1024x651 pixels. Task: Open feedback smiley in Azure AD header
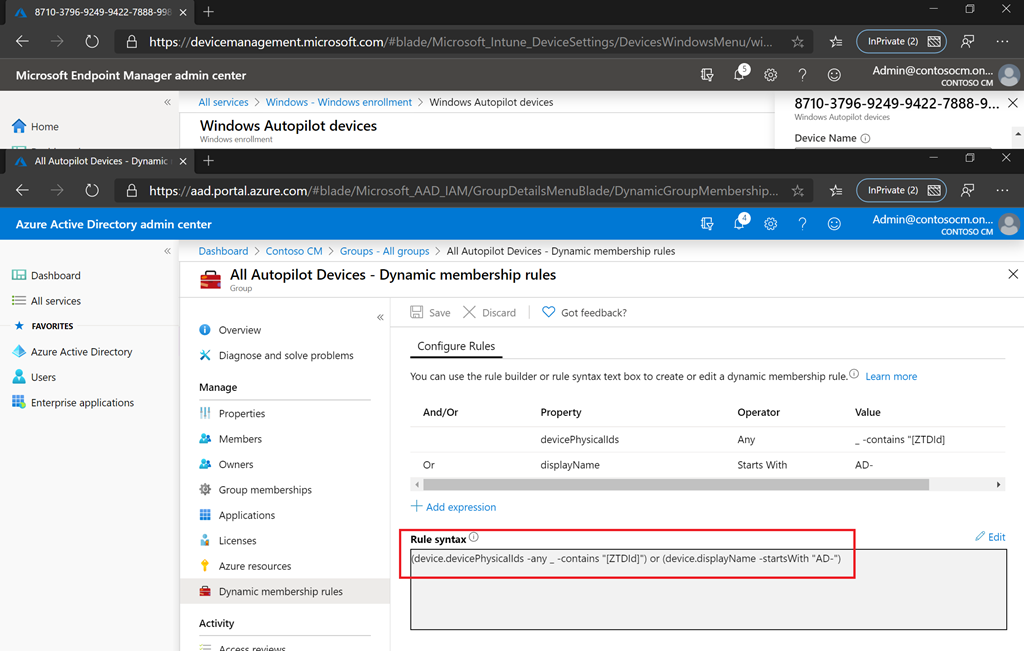(x=834, y=225)
